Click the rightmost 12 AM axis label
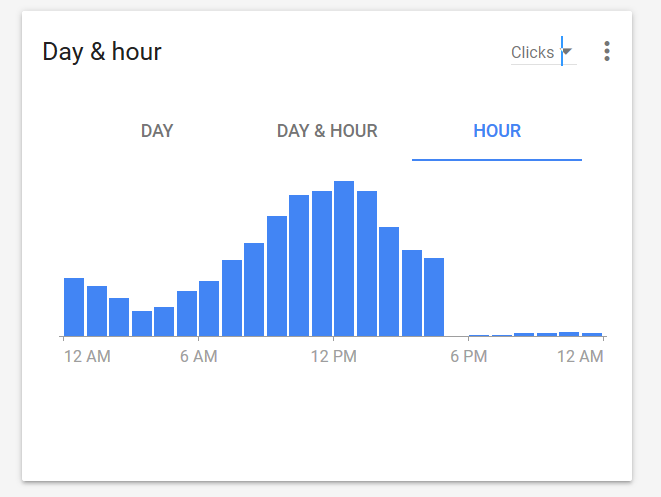This screenshot has width=661, height=497. [580, 357]
